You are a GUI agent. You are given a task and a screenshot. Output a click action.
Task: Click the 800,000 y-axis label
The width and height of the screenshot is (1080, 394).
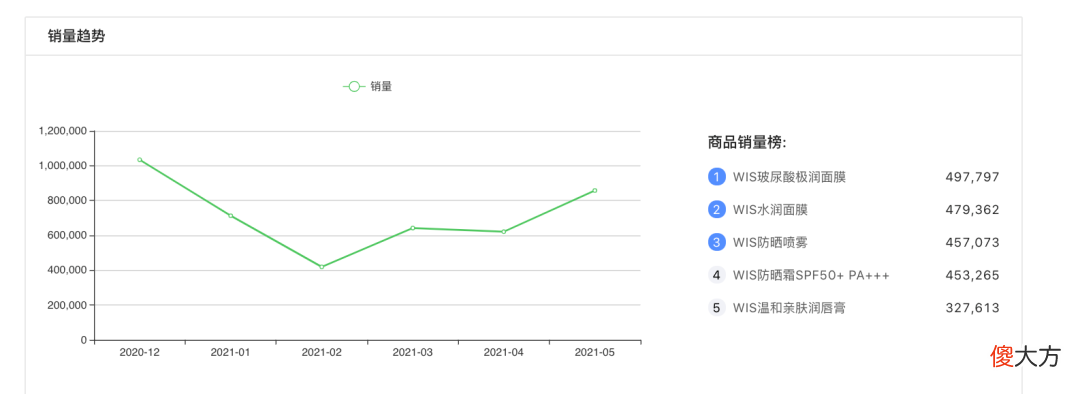[x=67, y=200]
